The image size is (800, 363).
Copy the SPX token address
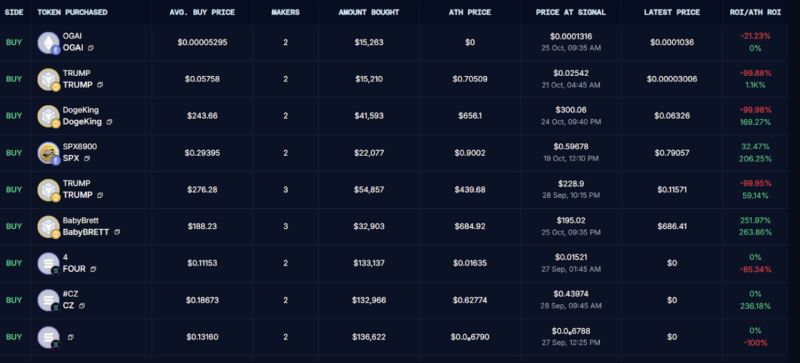tap(87, 159)
